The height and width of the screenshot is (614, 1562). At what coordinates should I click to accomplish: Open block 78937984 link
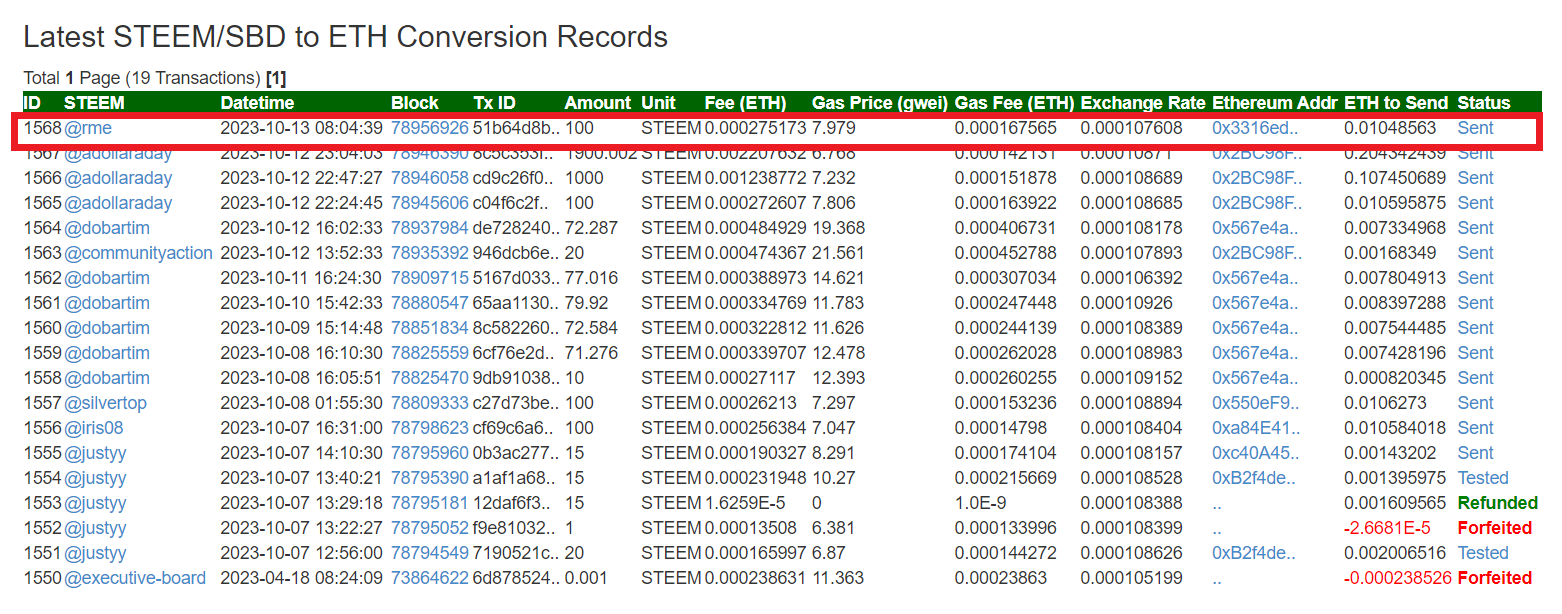point(430,228)
